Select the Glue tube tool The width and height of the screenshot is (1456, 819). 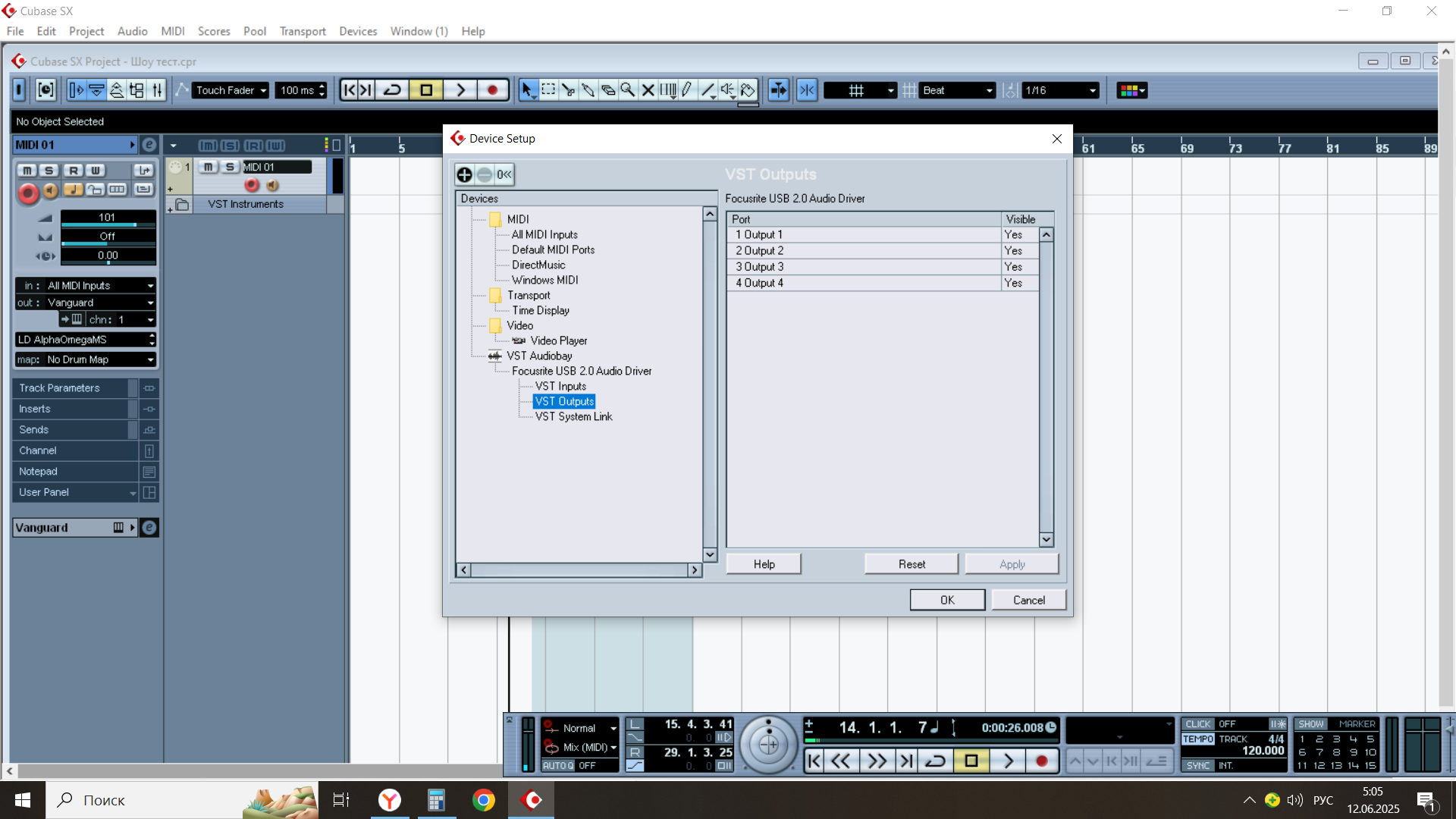tap(588, 90)
